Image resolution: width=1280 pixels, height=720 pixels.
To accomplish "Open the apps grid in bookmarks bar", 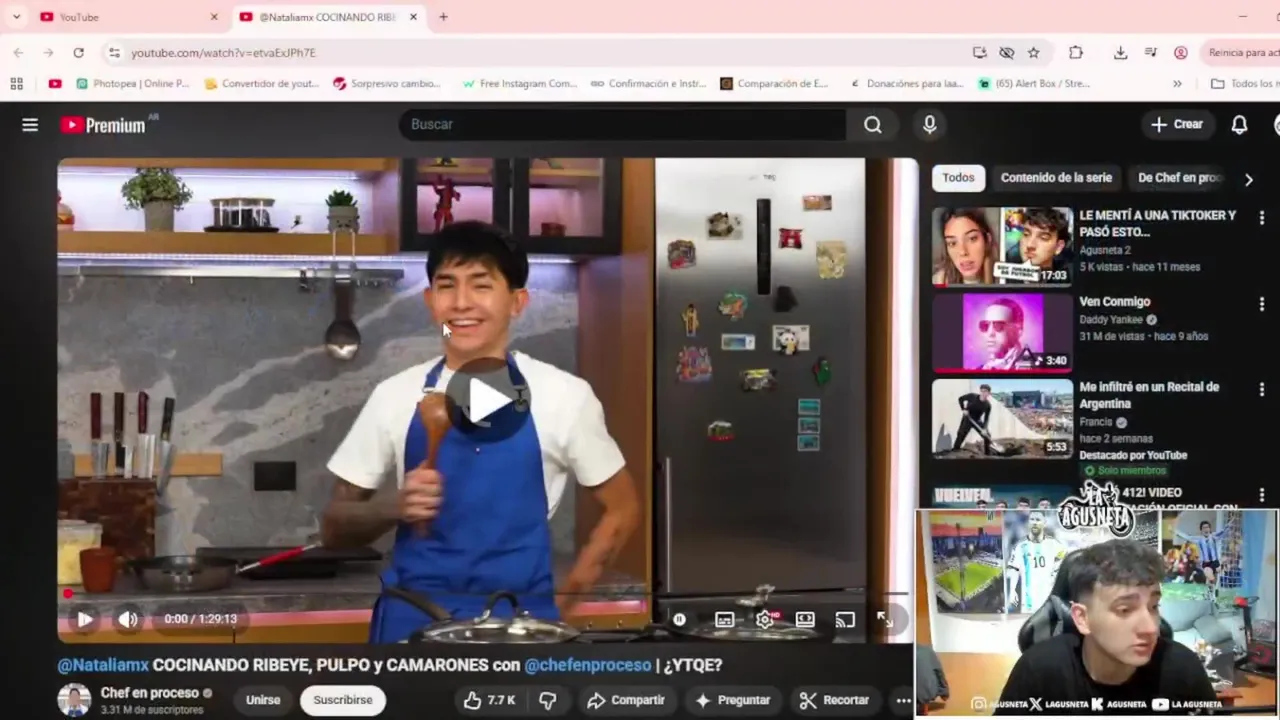I will click(16, 84).
